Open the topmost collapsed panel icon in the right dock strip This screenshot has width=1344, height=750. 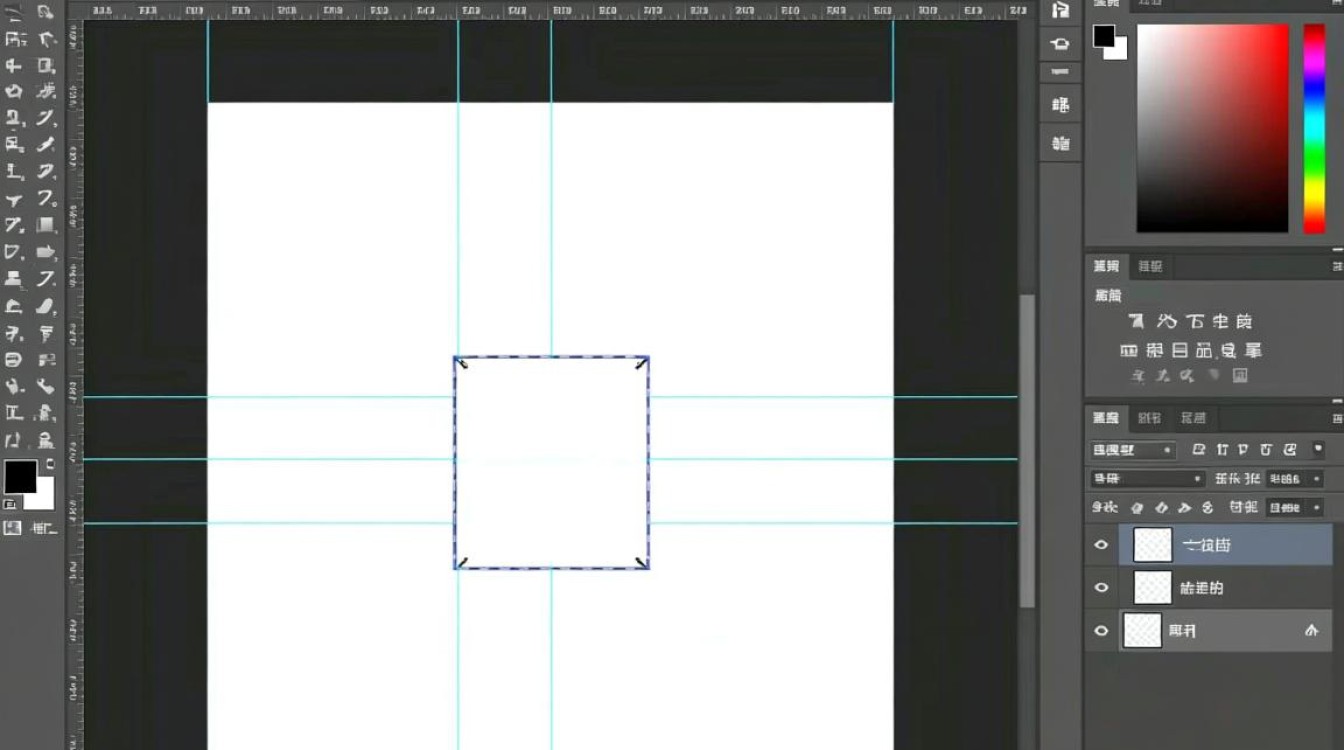[1061, 10]
